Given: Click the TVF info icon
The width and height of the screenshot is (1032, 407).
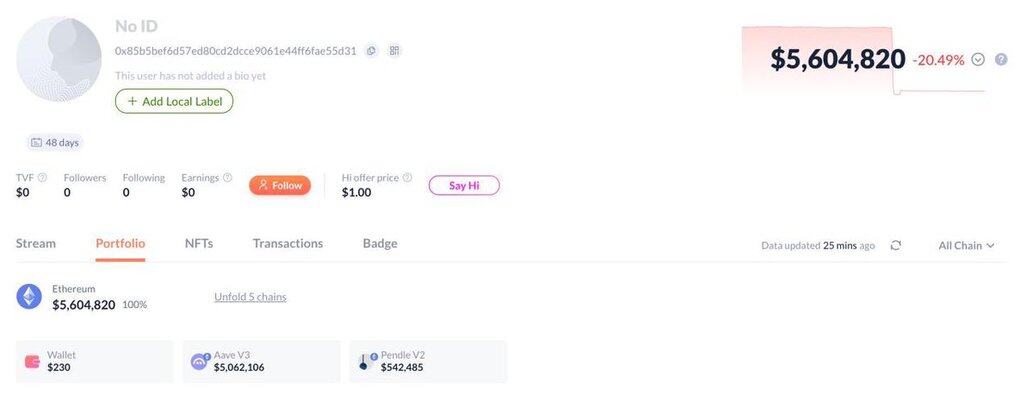Looking at the screenshot, I should tap(42, 178).
